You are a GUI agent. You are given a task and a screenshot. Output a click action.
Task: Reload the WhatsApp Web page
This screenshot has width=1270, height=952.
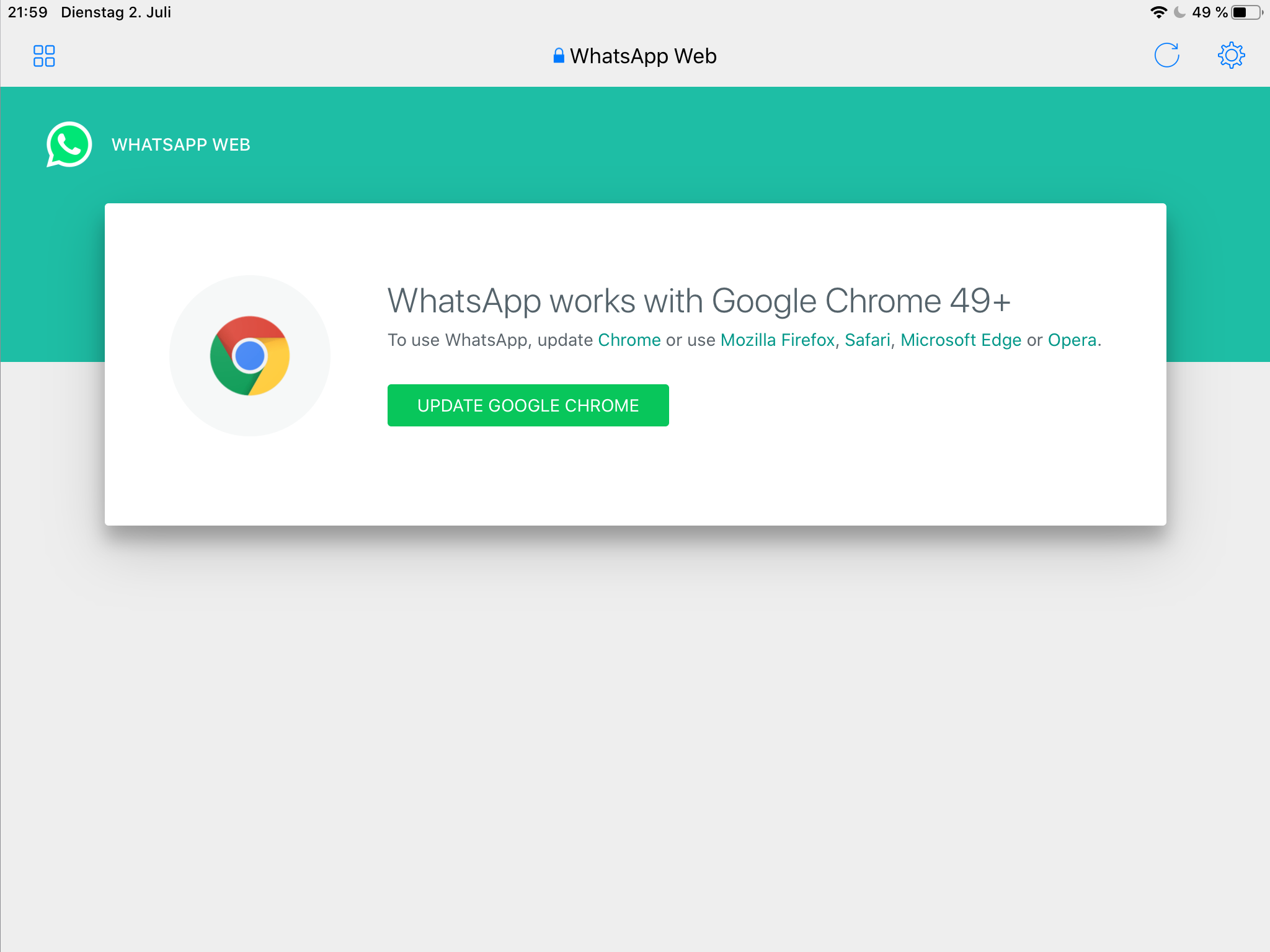click(x=1166, y=55)
